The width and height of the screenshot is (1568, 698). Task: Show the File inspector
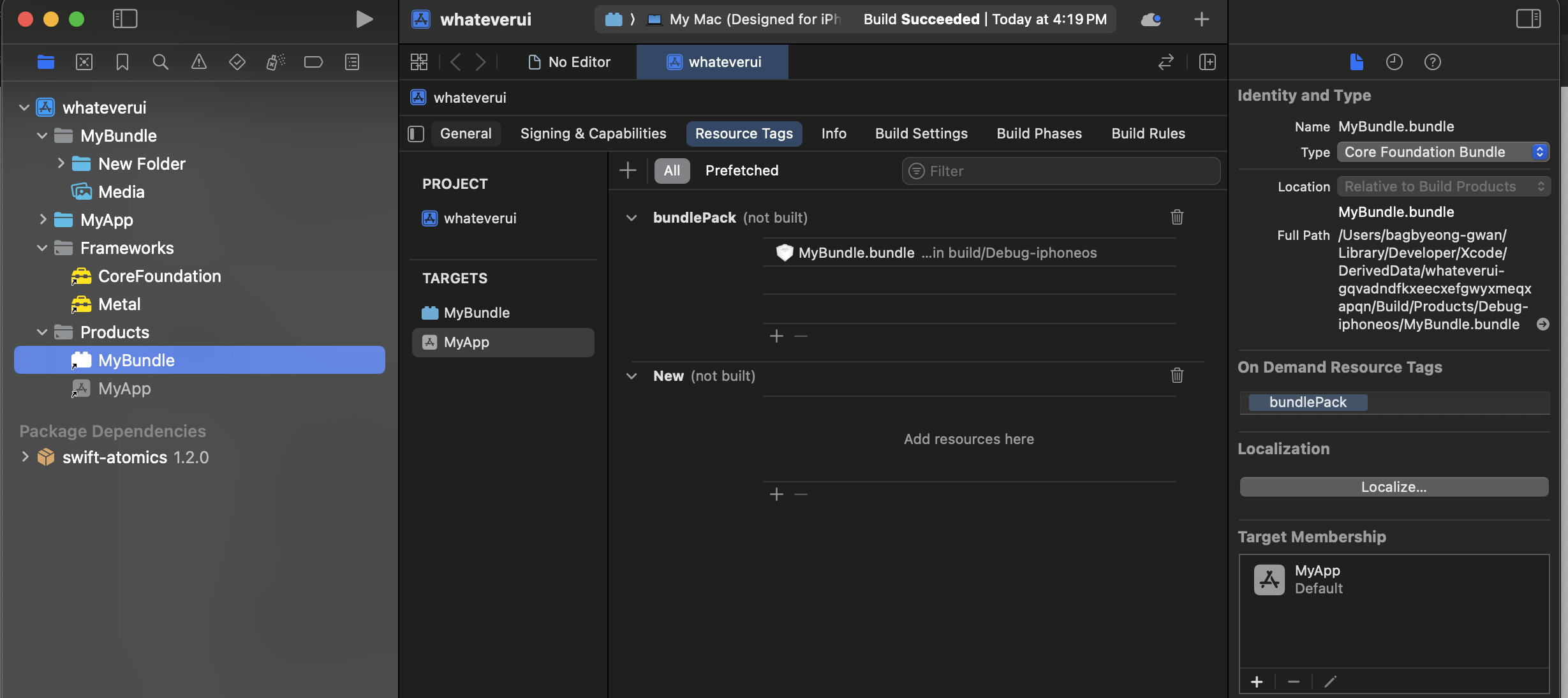[1357, 62]
